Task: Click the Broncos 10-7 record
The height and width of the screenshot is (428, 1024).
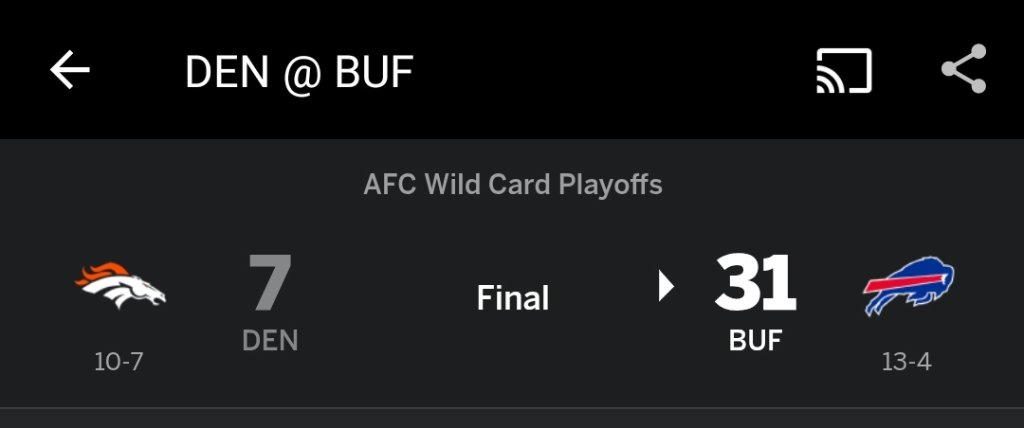Action: (x=119, y=362)
